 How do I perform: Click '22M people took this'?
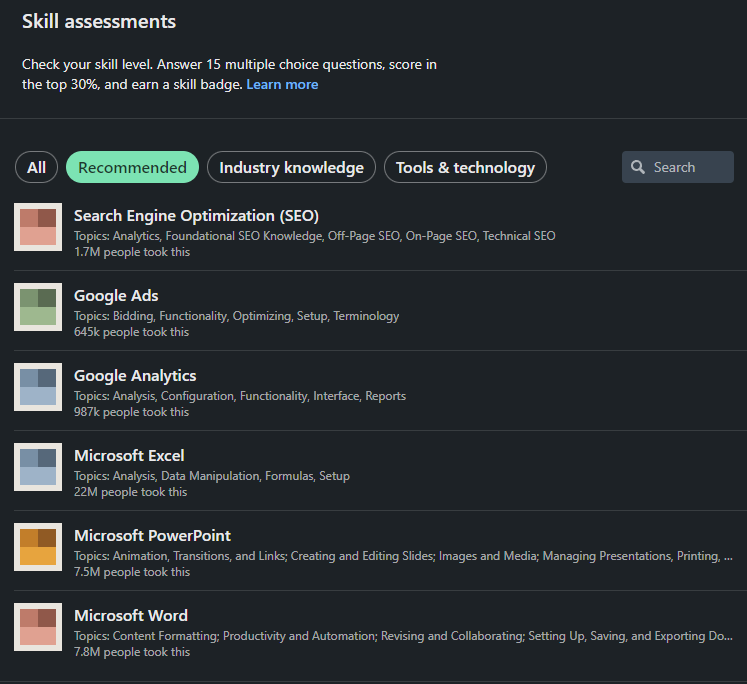(x=131, y=492)
